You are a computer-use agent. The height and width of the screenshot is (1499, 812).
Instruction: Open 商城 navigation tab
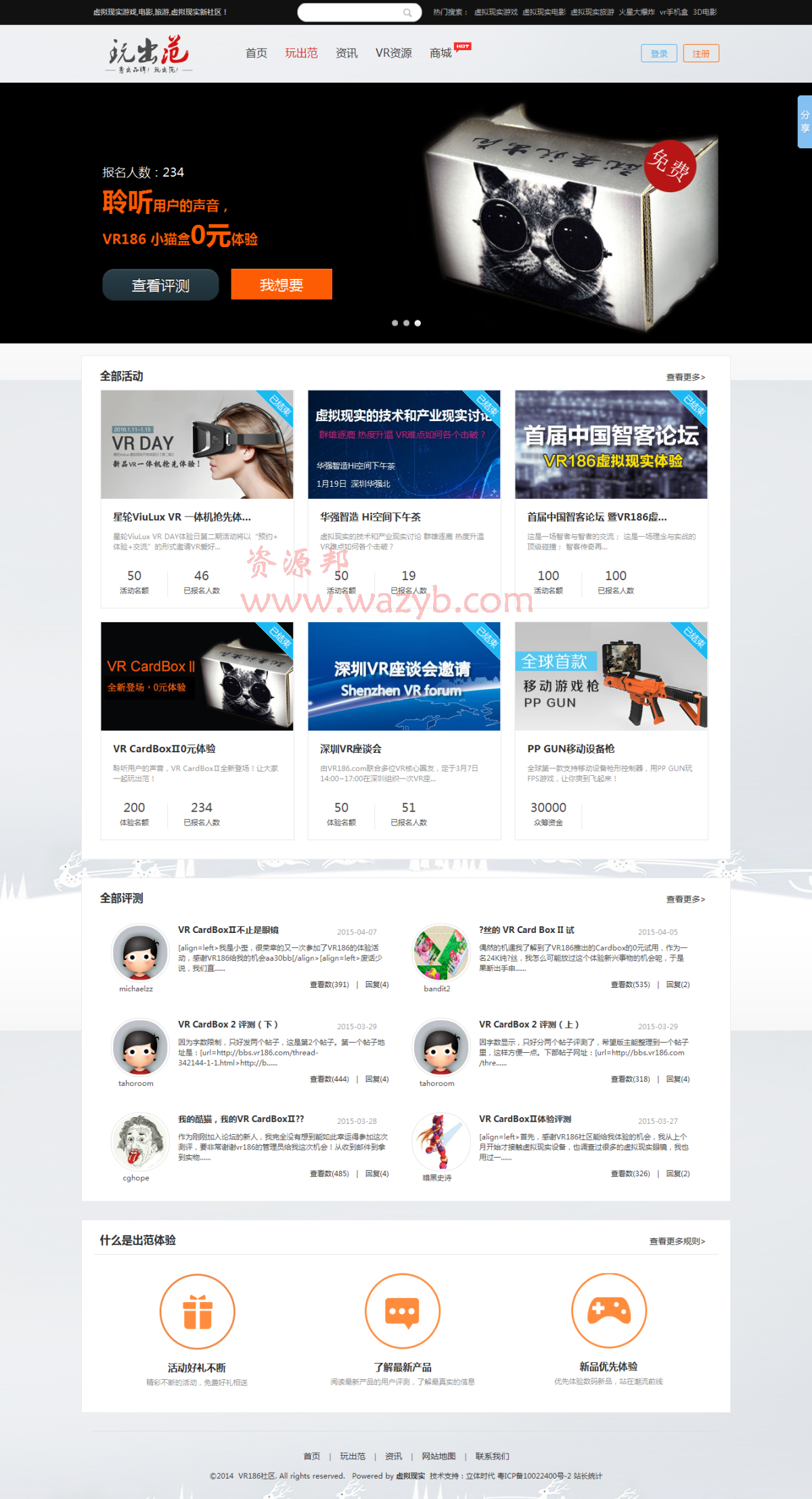click(x=441, y=53)
